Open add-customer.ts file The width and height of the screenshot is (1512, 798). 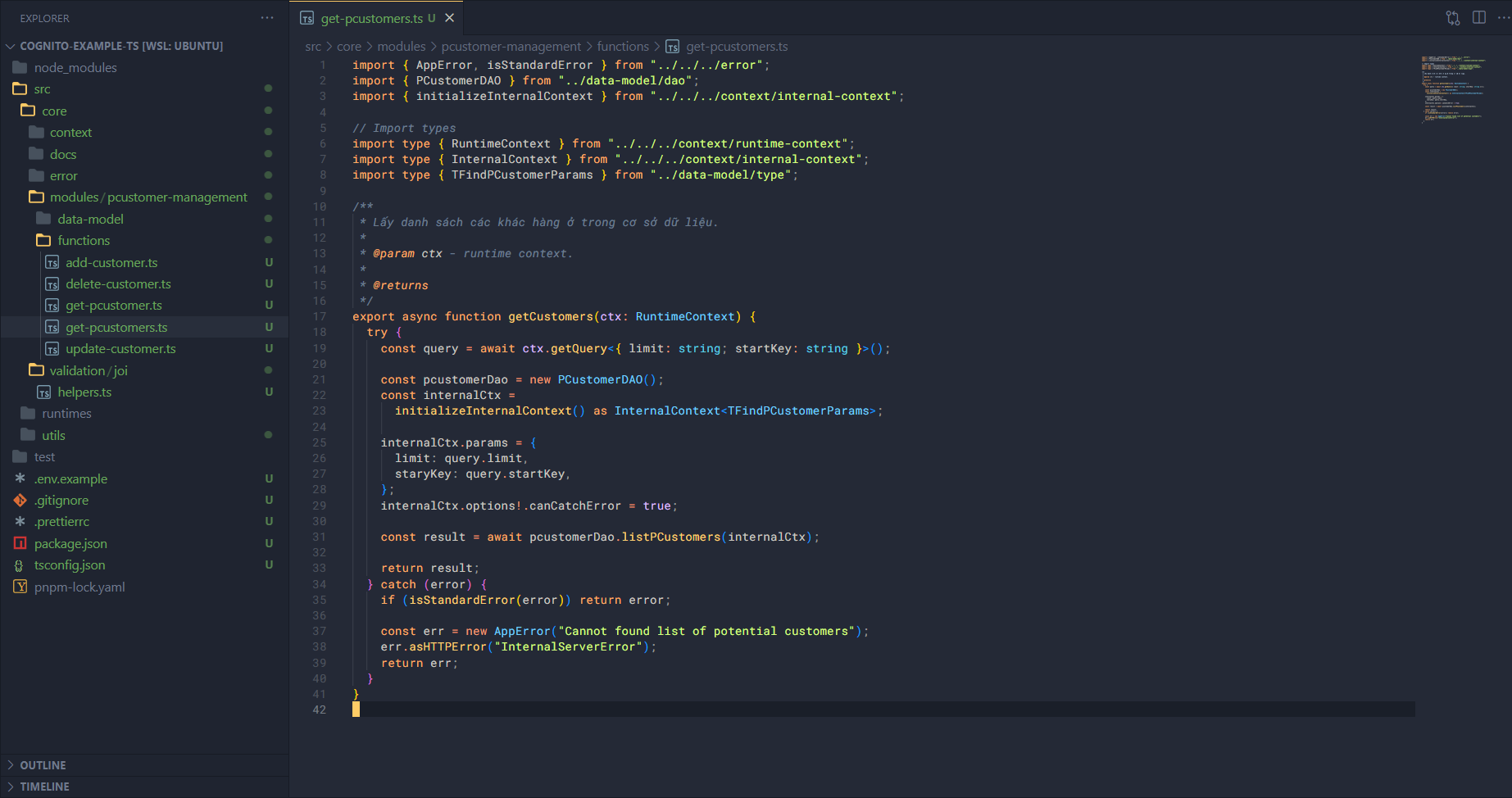(x=111, y=262)
